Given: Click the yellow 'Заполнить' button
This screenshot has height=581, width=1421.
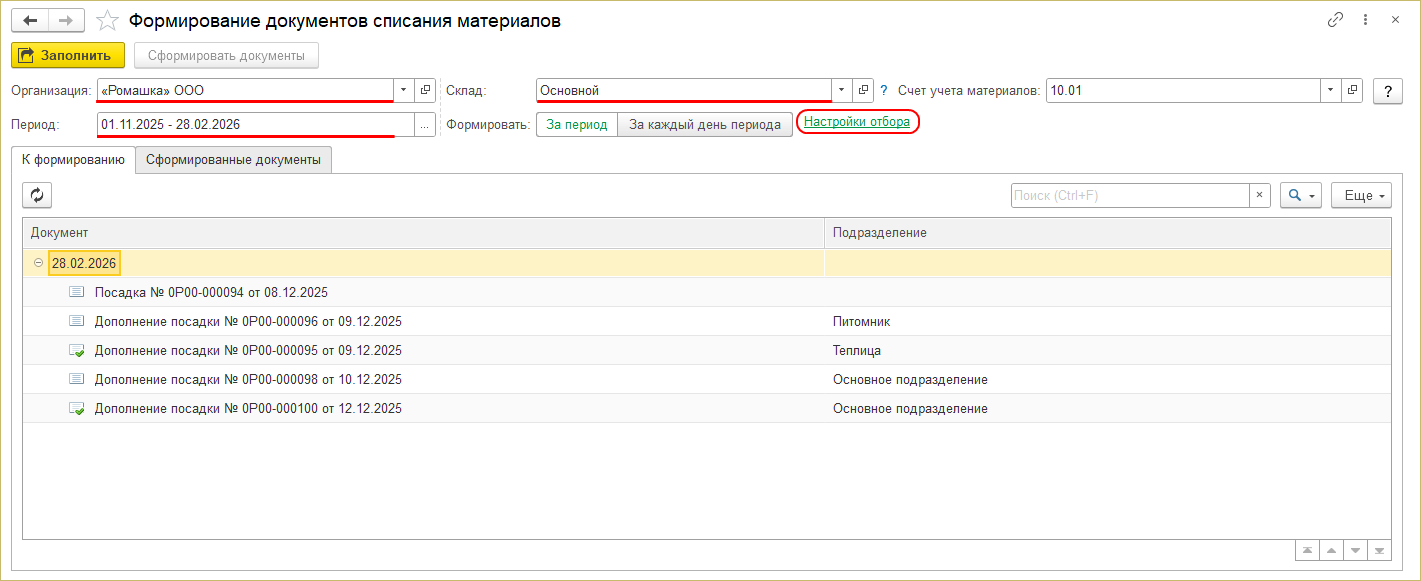Looking at the screenshot, I should [x=68, y=55].
